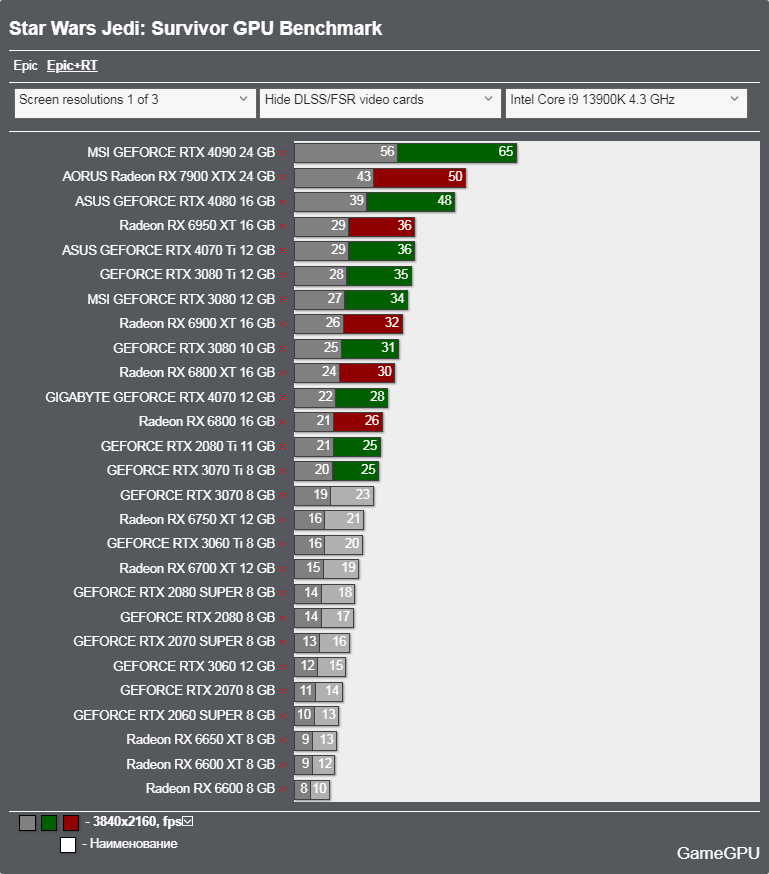Viewport: 769px width, 874px height.
Task: Remove GEFORCE RTX 3070 8 GB via red X
Action: pyautogui.click(x=283, y=496)
